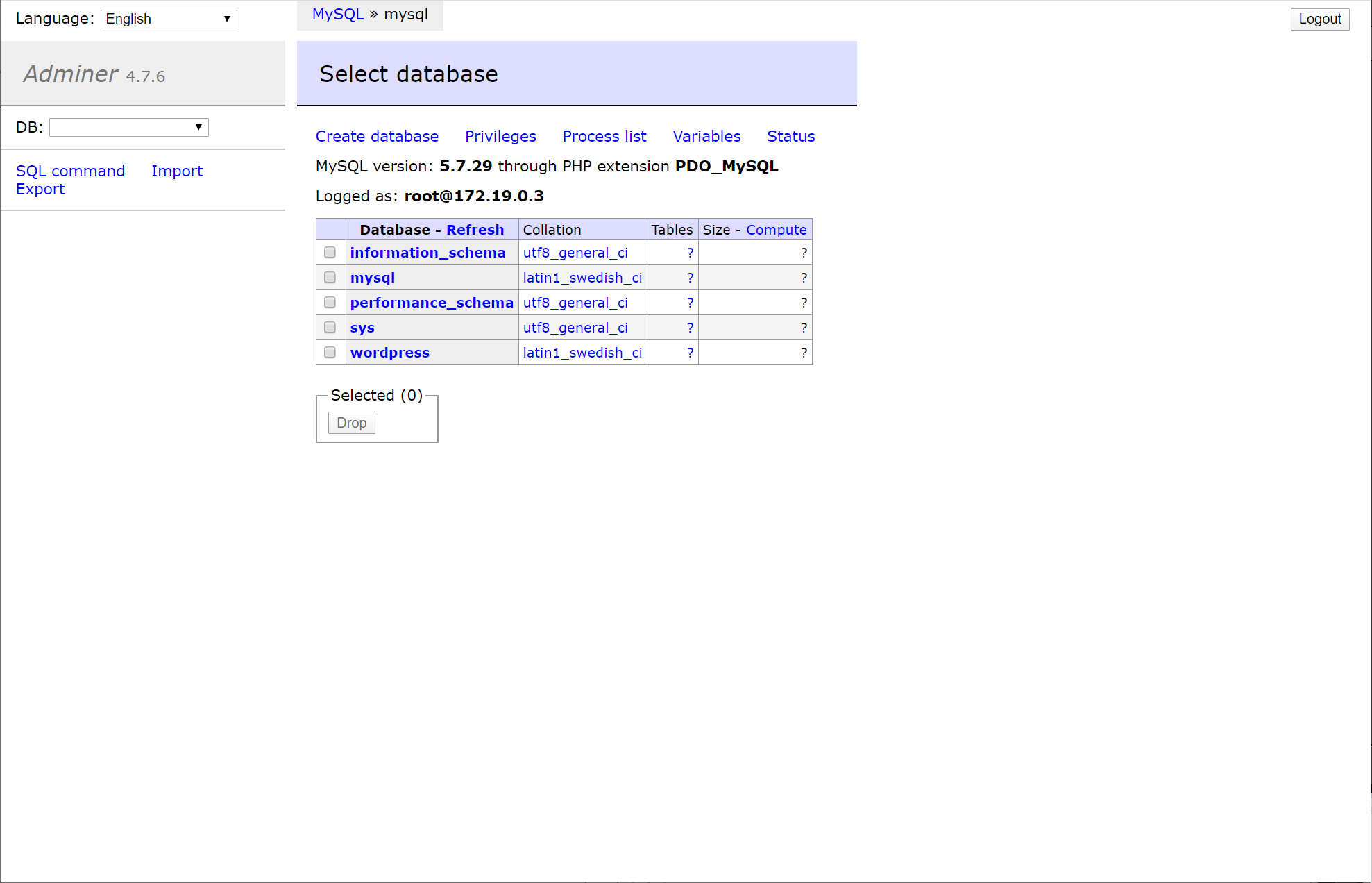Open Import in sidebar
Viewport: 1372px width, 883px height.
177,171
